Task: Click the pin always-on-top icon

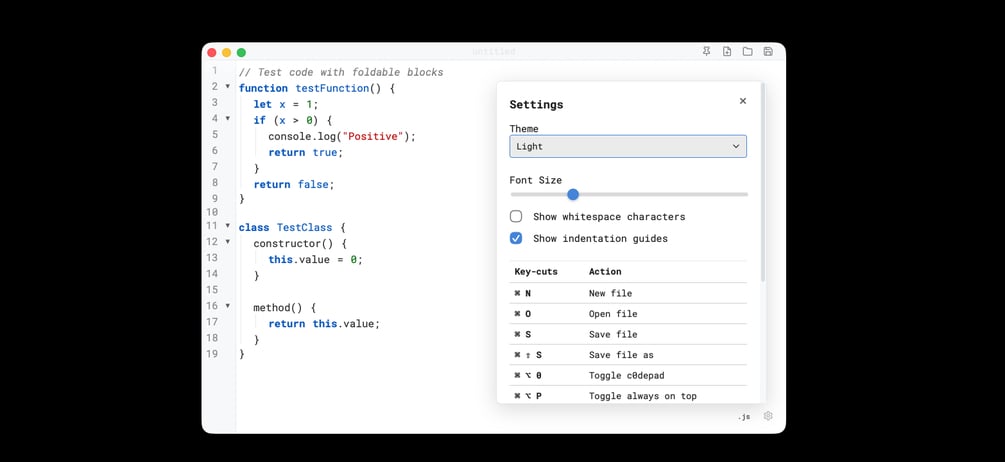Action: click(707, 52)
